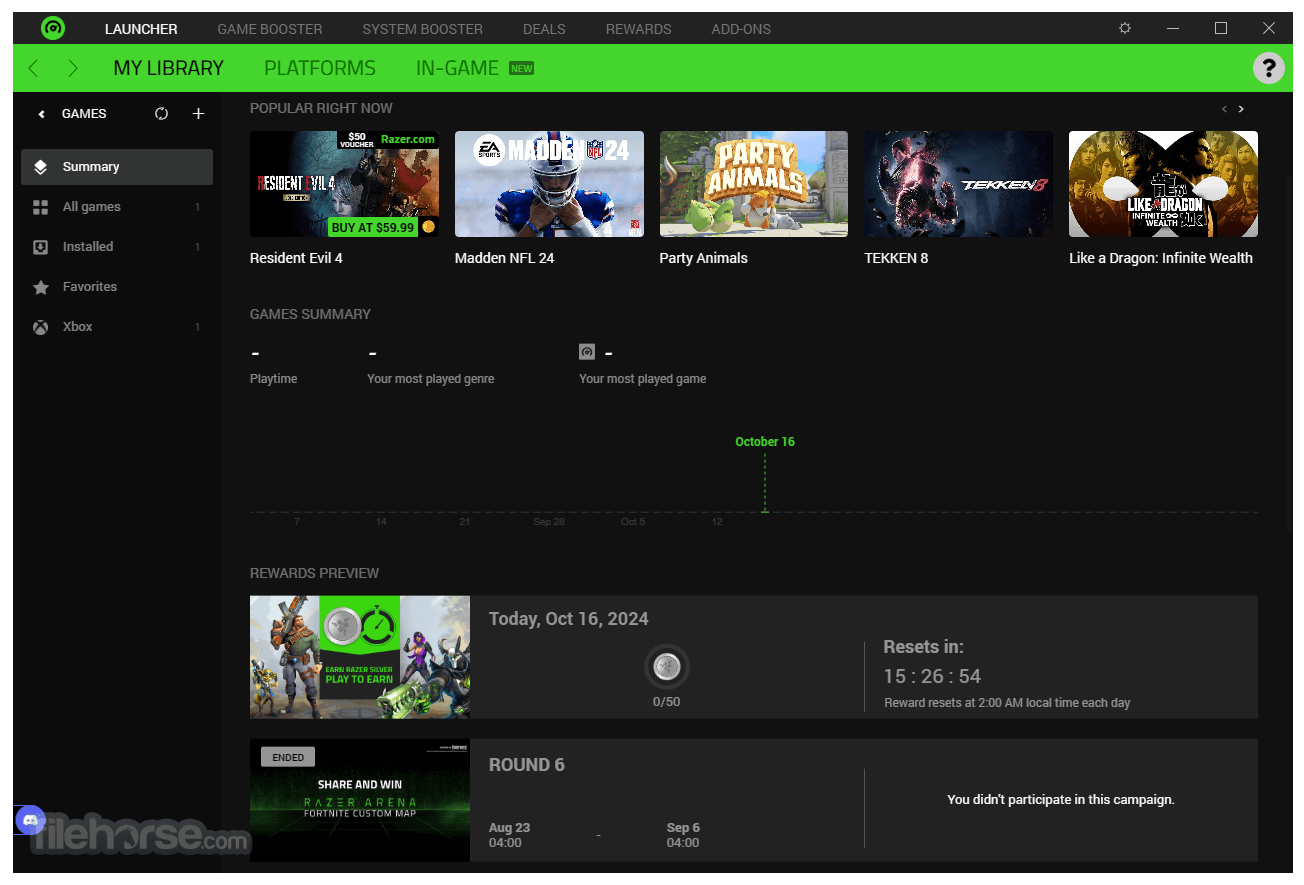Screen dimensions: 1304x885
Task: Open the Discord chat bubble icon
Action: [x=29, y=819]
